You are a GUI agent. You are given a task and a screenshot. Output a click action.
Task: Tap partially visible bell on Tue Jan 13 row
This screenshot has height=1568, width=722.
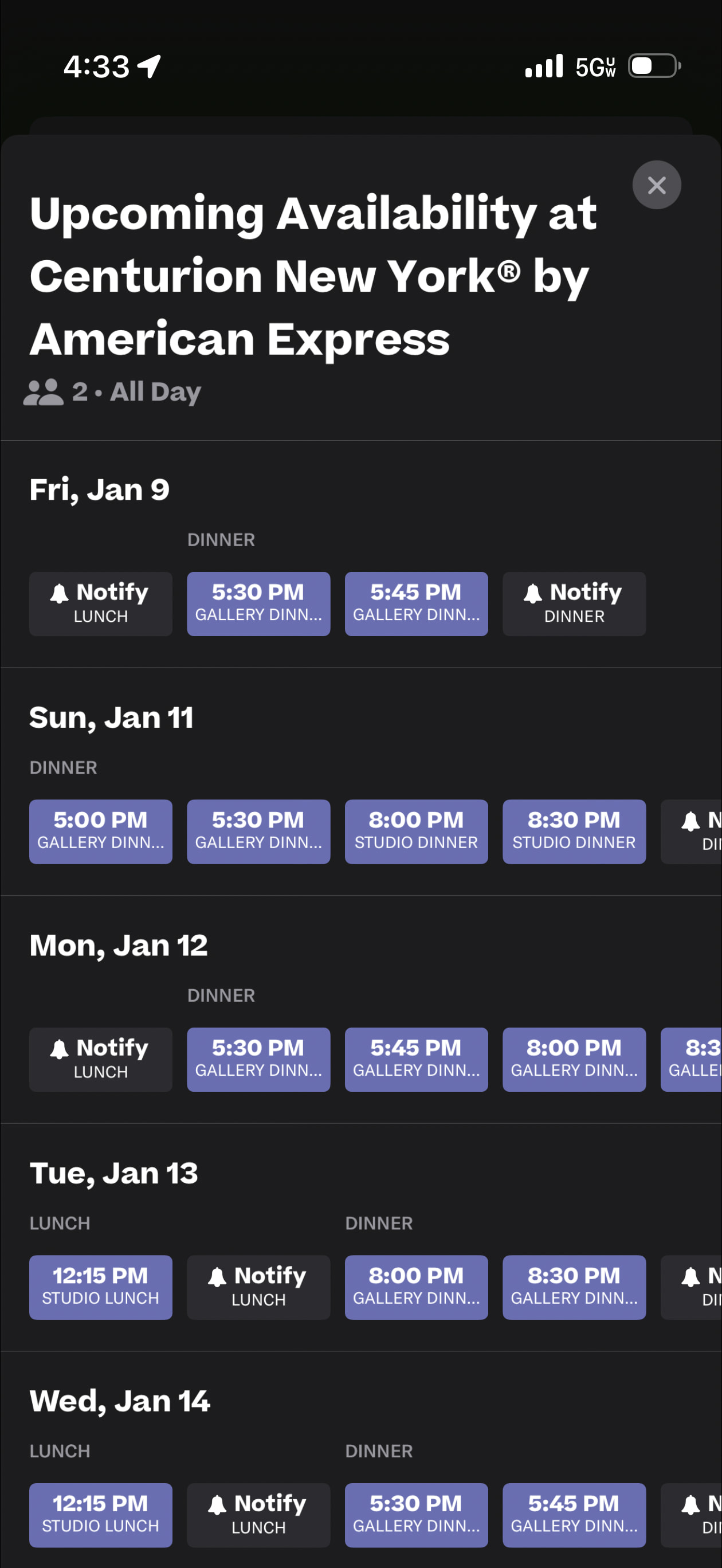690,1276
